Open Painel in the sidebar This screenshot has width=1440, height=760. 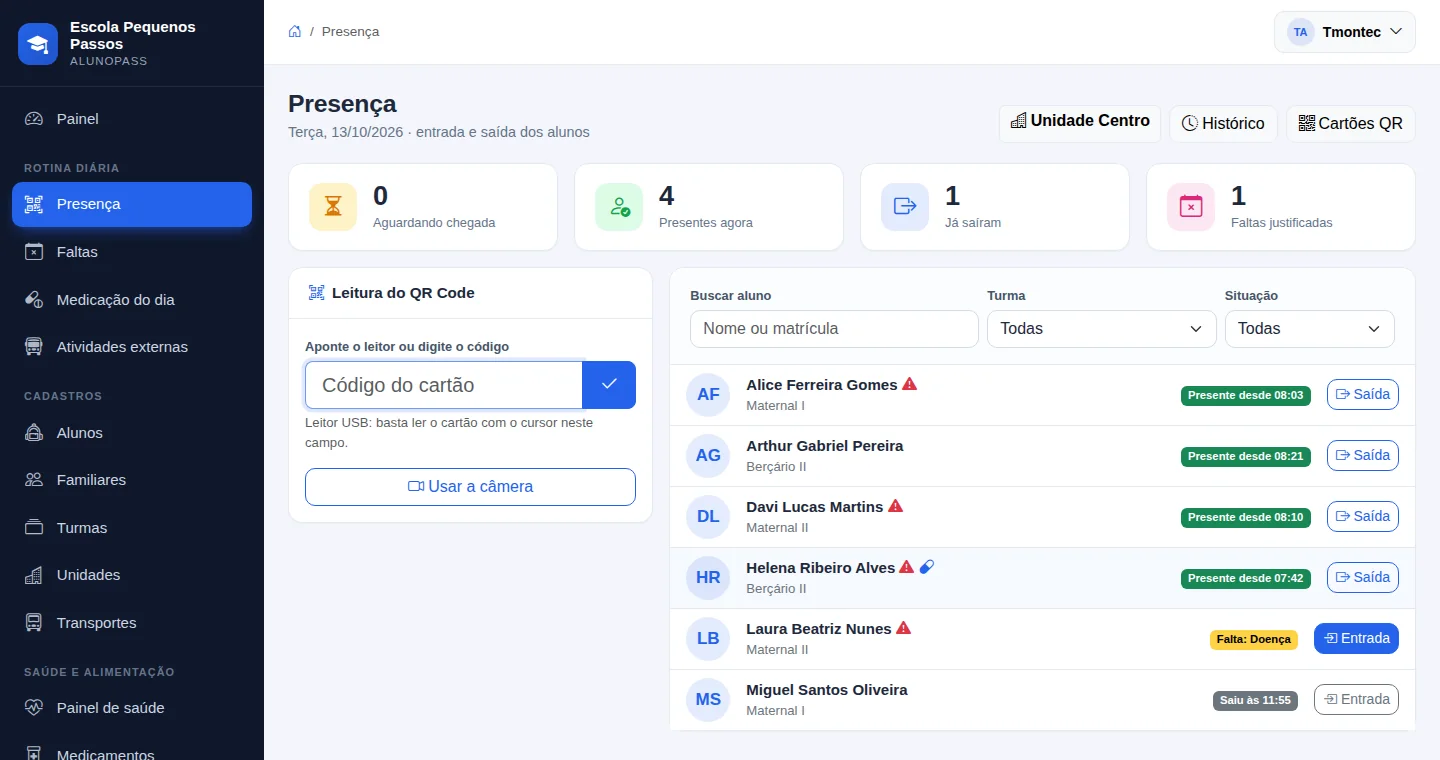132,119
